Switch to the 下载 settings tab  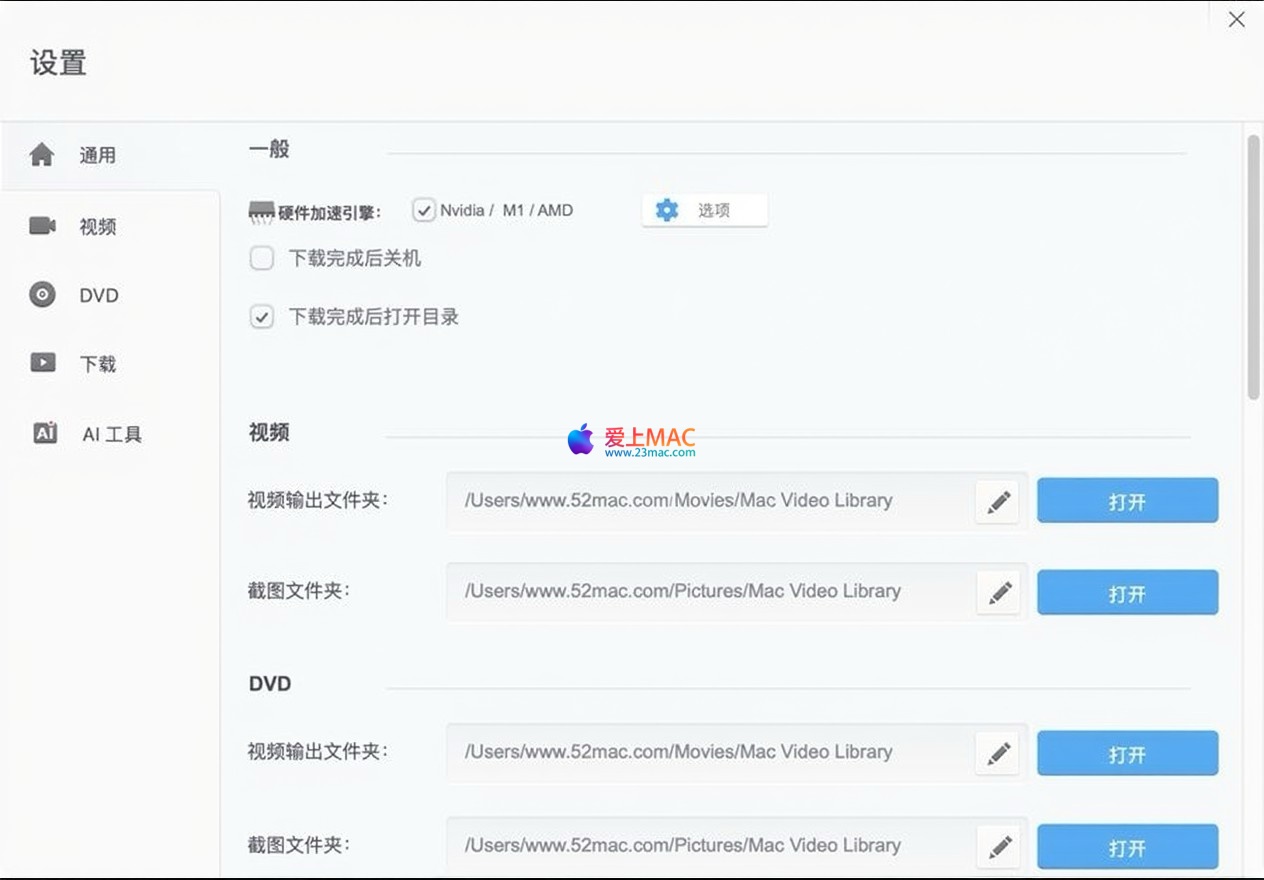[x=98, y=364]
